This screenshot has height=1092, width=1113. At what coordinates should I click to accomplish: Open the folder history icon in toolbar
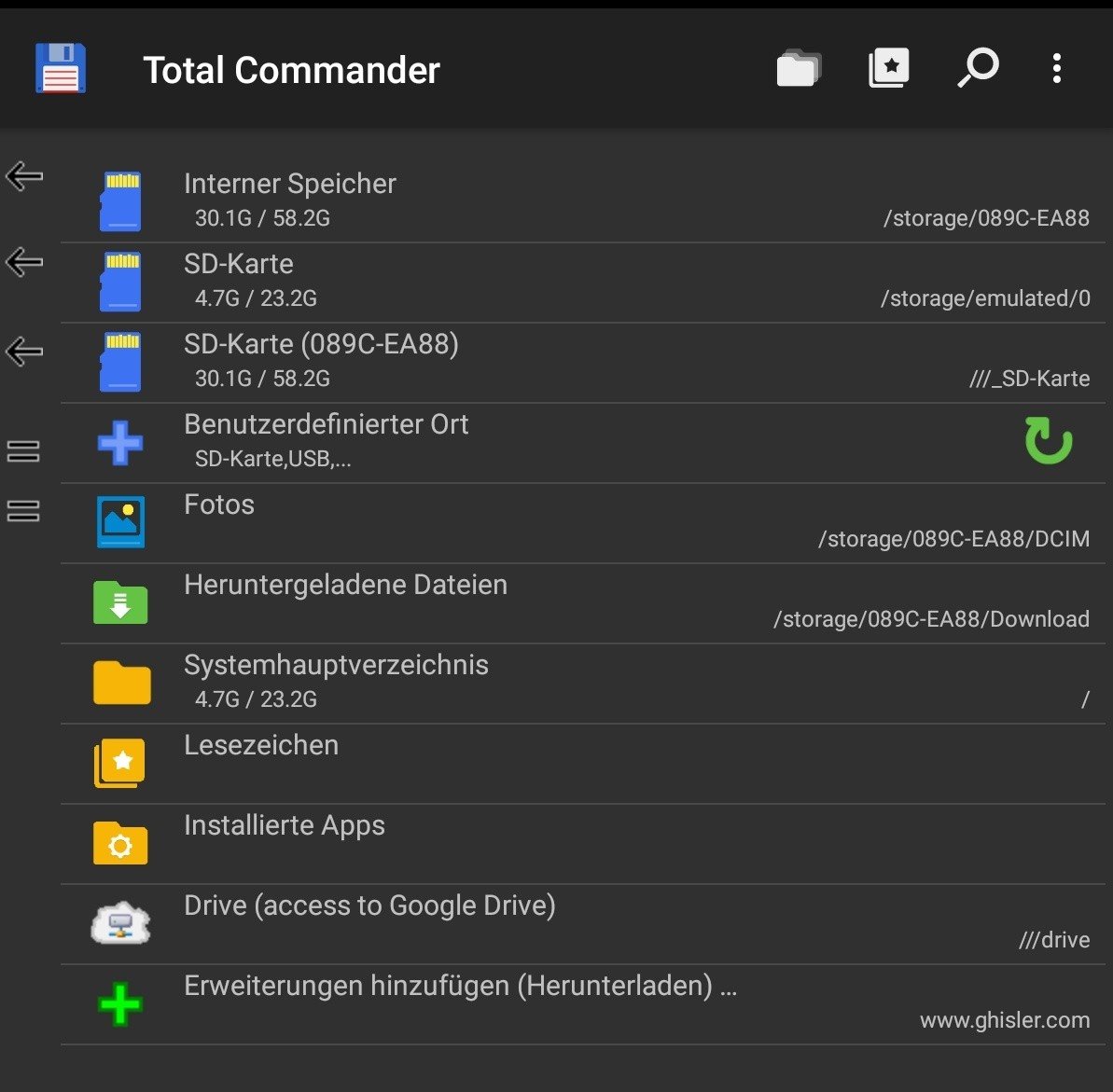pos(800,68)
